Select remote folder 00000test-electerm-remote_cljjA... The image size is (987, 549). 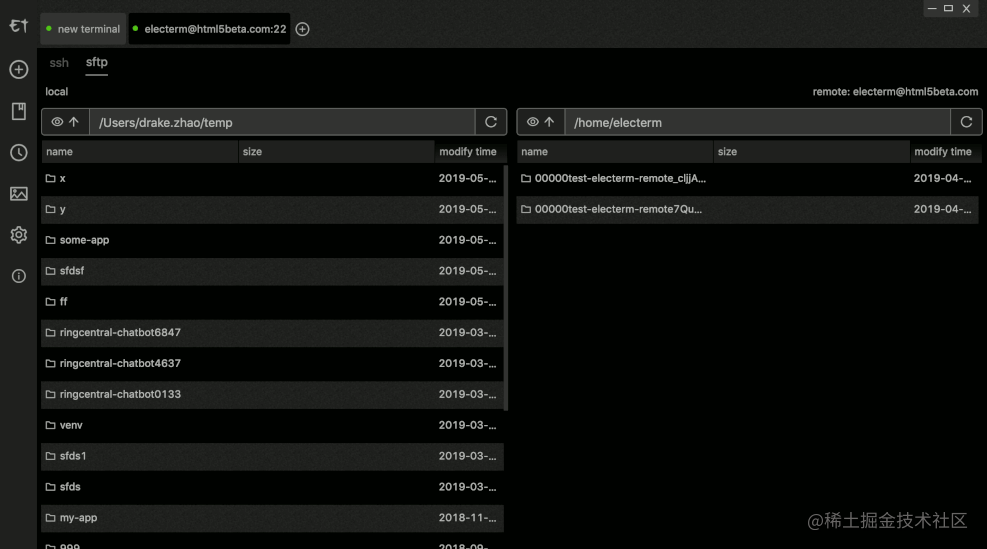[748, 178]
